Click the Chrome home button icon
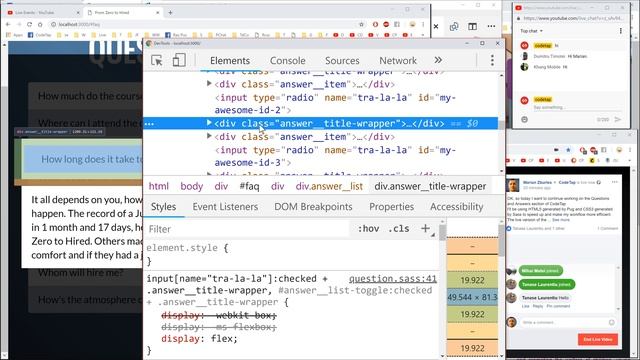The height and width of the screenshot is (360, 640). pos(40,24)
